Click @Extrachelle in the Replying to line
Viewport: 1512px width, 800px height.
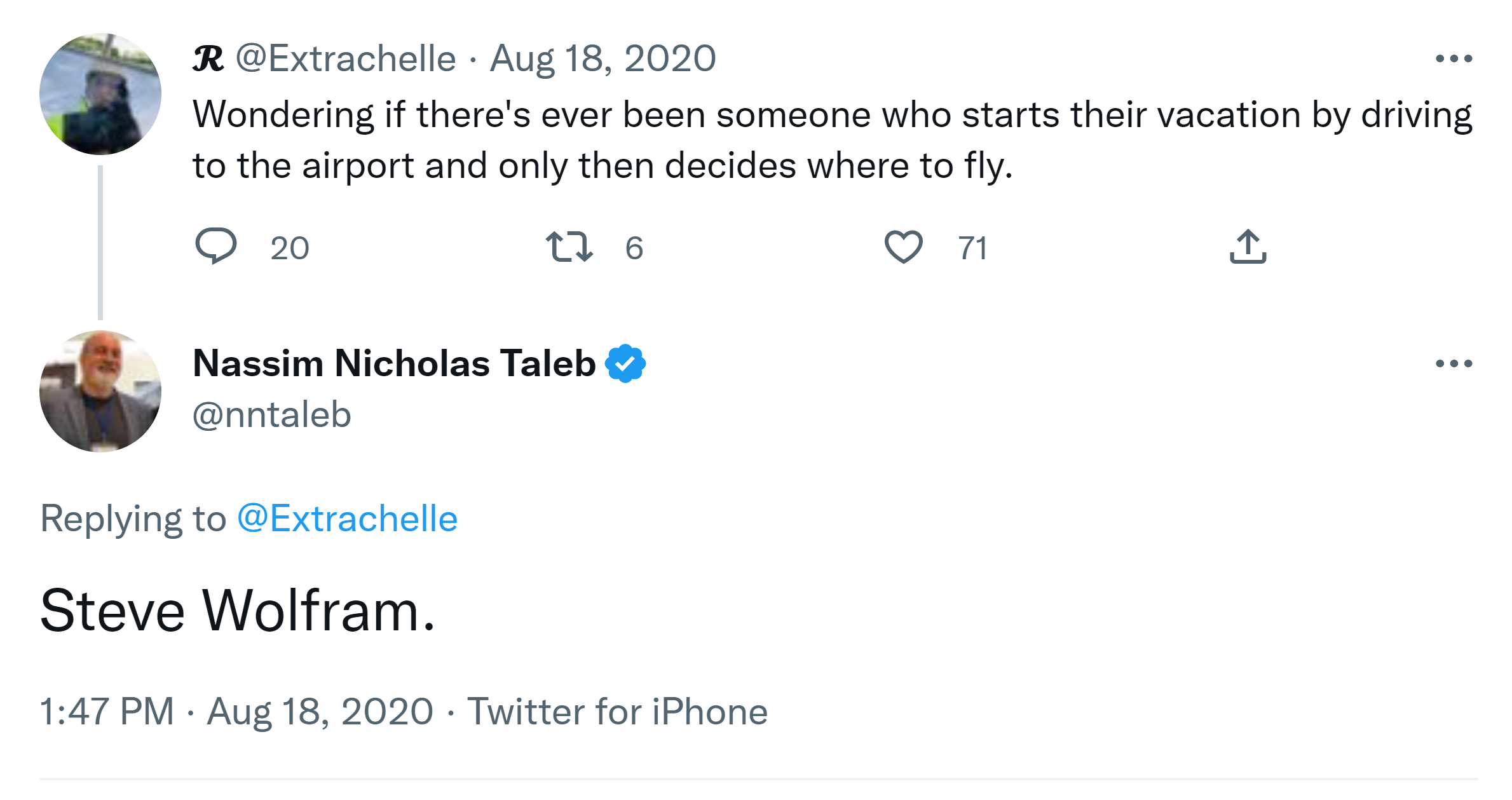pyautogui.click(x=347, y=519)
